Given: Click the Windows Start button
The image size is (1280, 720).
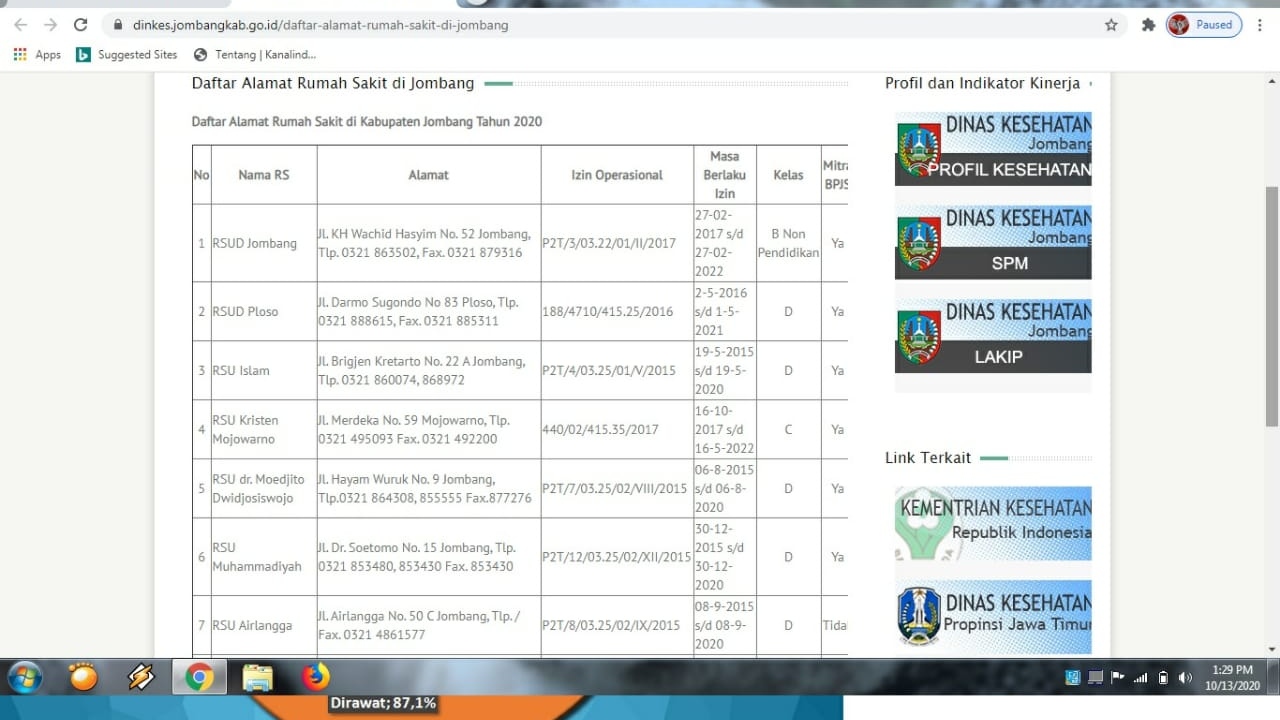Looking at the screenshot, I should point(24,678).
